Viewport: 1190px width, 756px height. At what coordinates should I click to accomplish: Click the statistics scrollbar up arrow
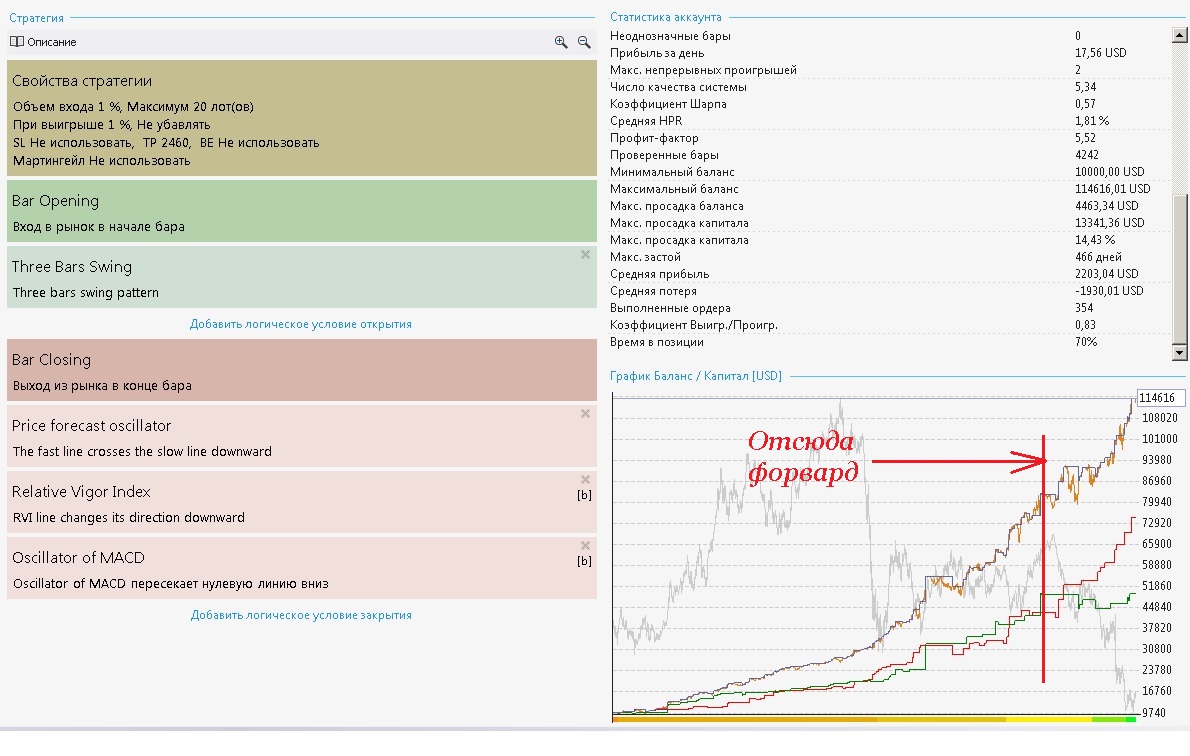1179,35
